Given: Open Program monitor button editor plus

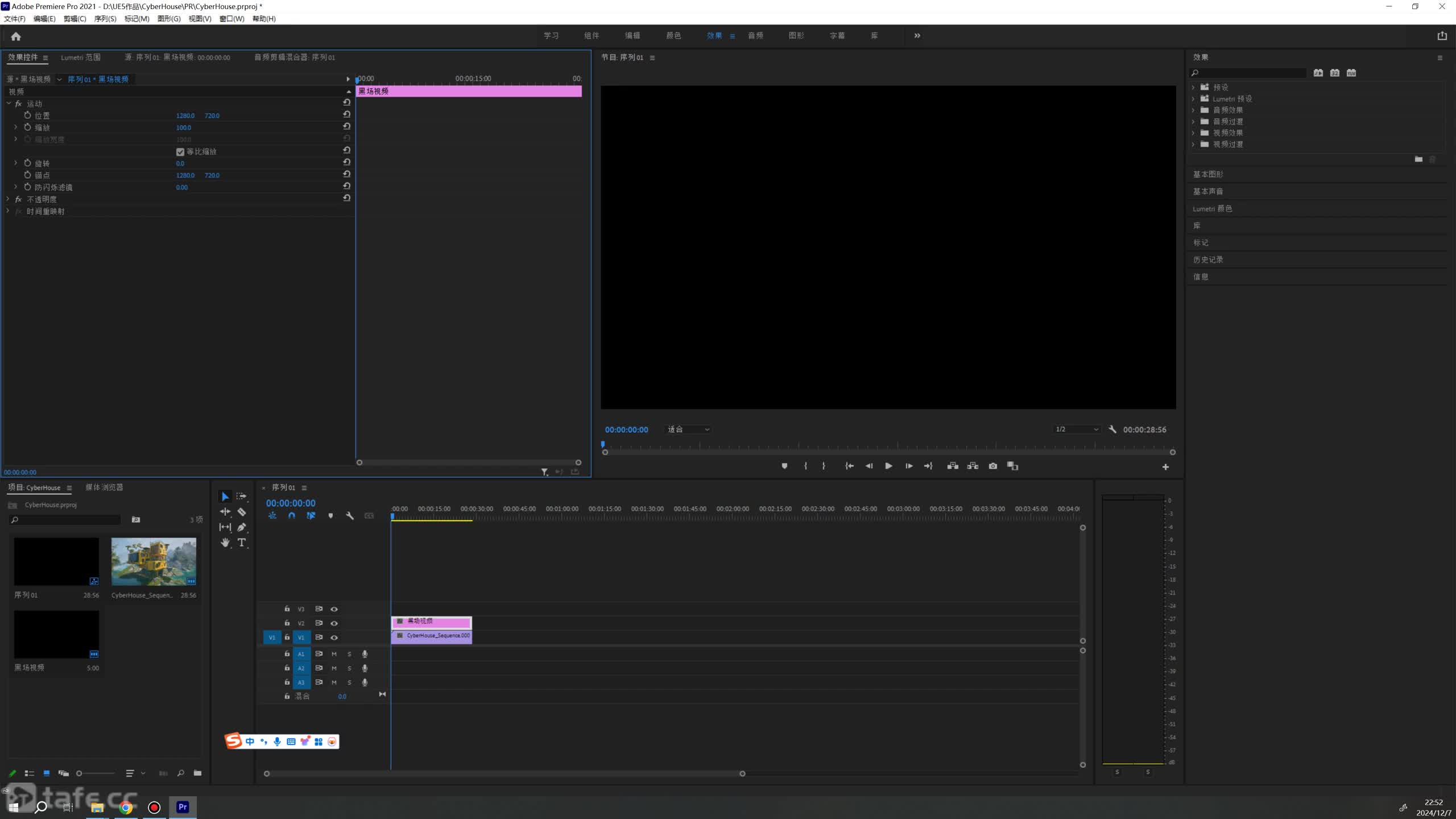Looking at the screenshot, I should (1165, 467).
